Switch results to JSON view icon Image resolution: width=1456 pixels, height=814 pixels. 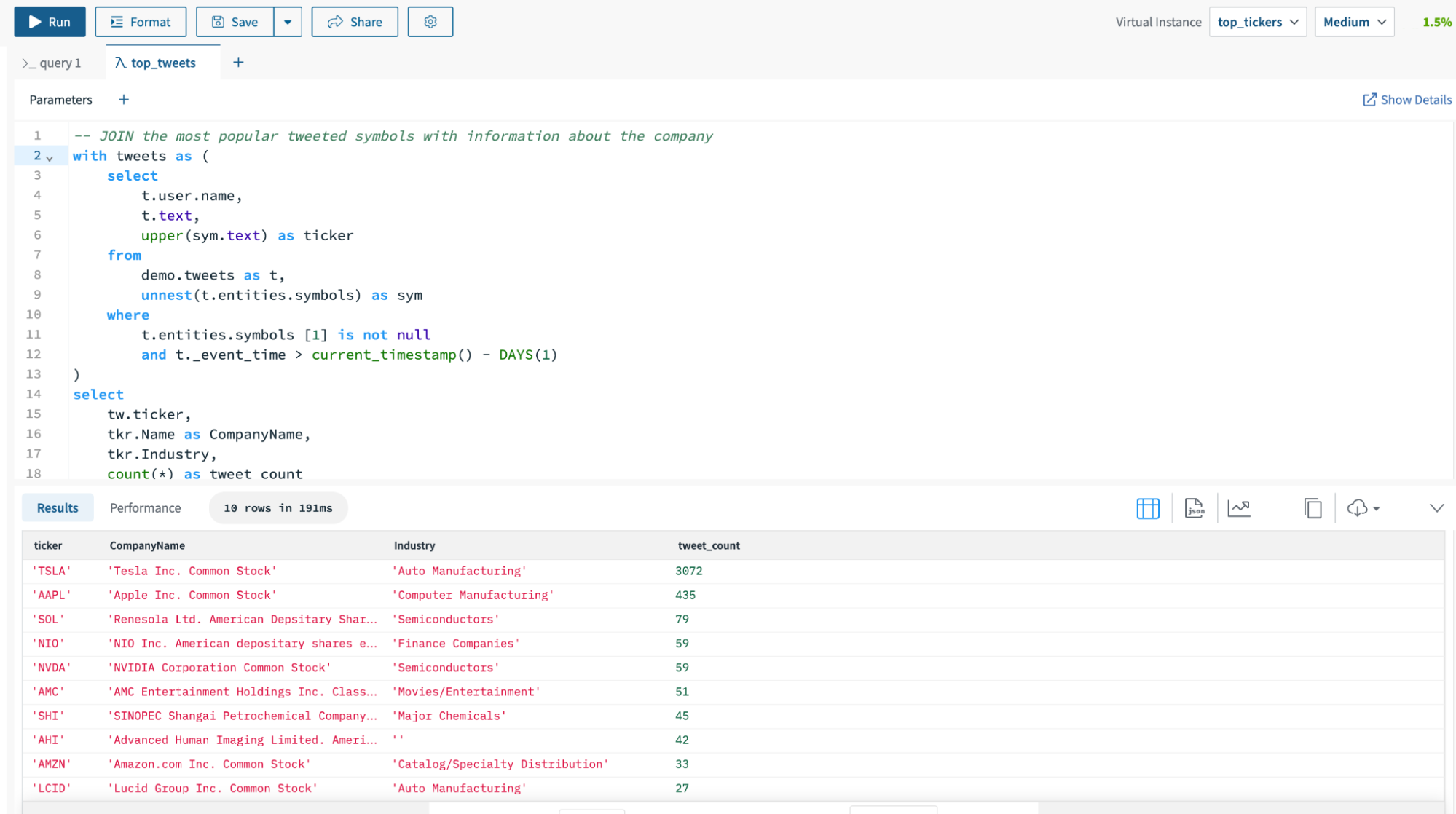tap(1195, 508)
